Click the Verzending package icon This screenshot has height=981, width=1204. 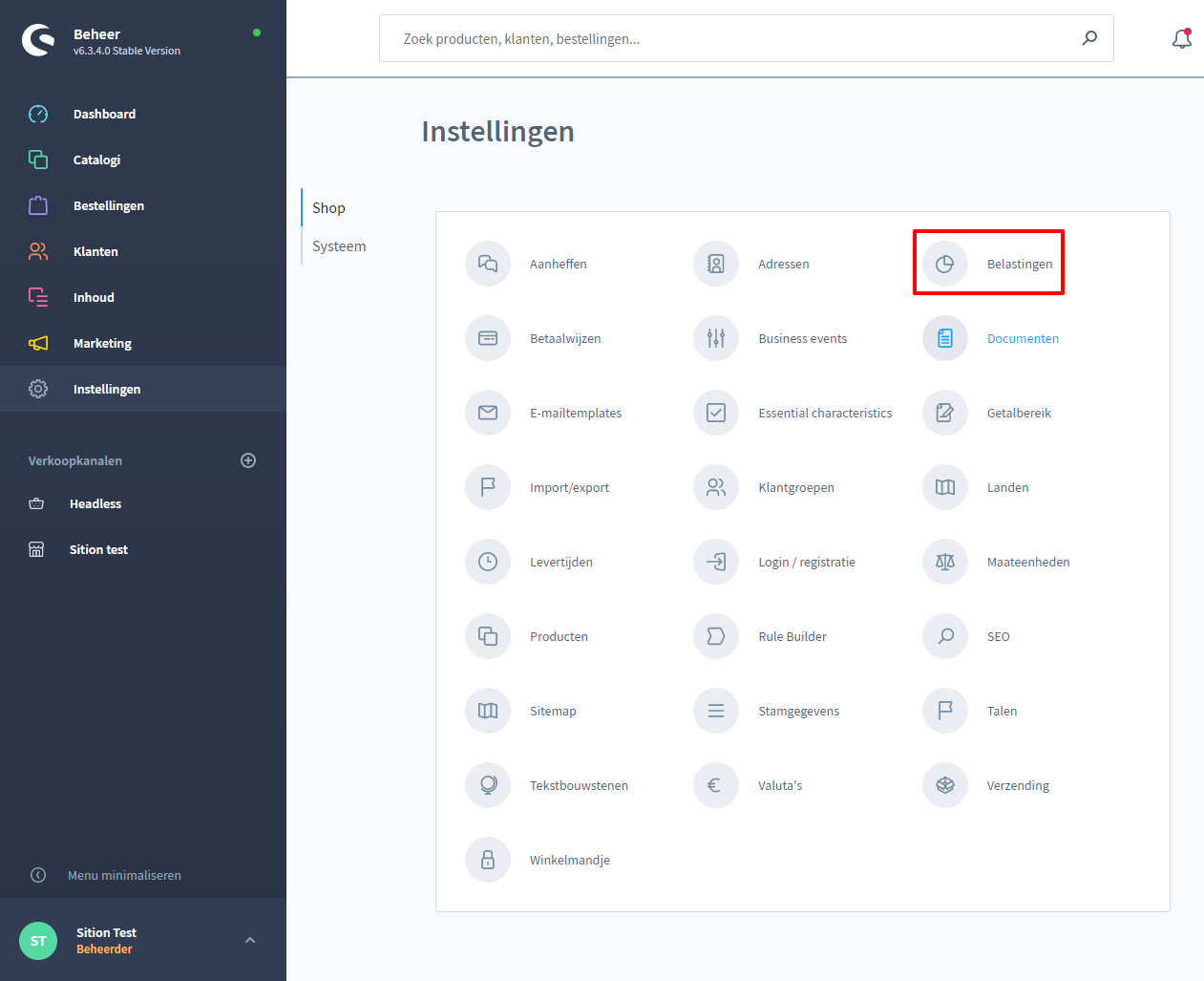944,785
